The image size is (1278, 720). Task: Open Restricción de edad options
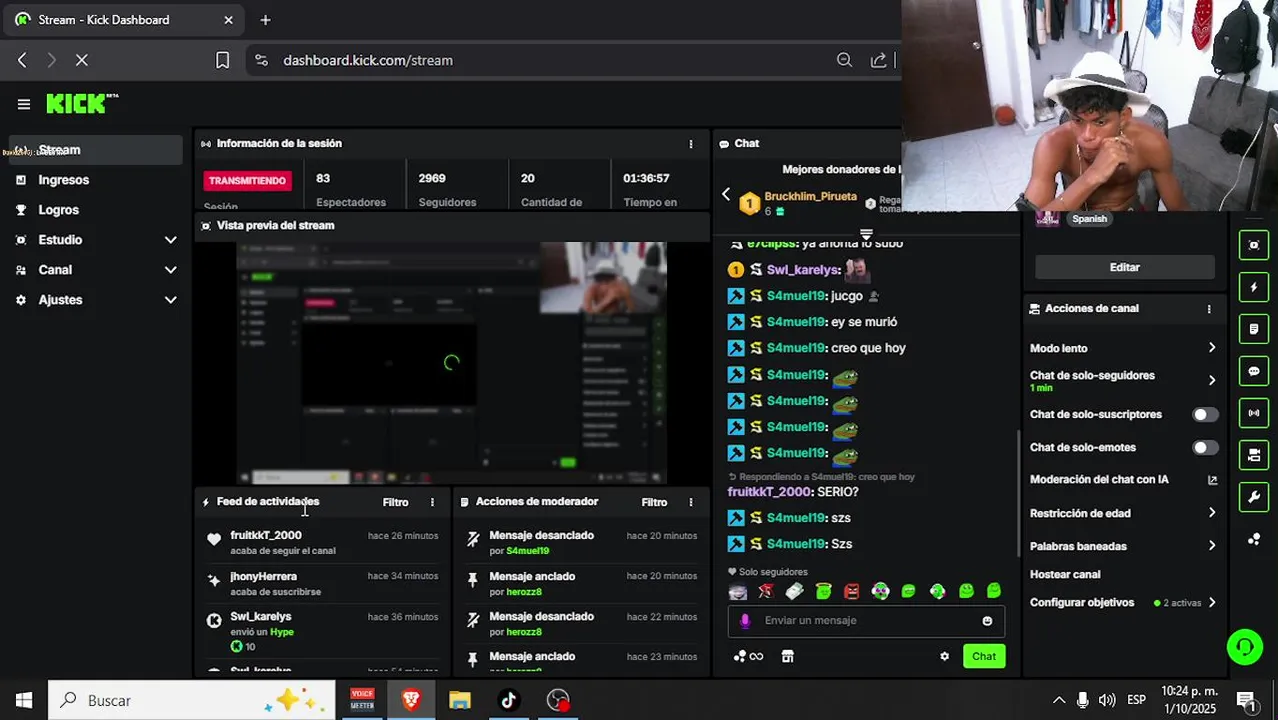pos(1124,513)
